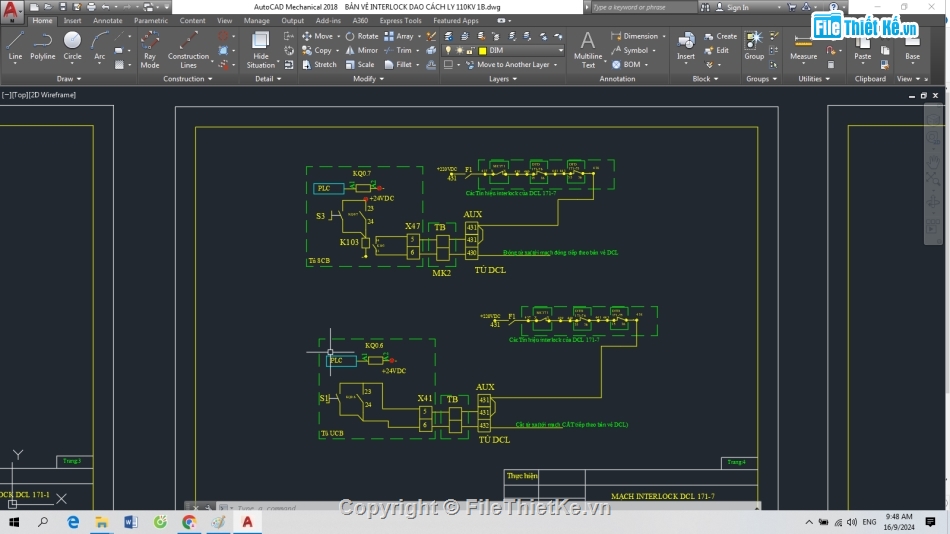
Task: Click the keyword search field
Action: [x=643, y=7]
